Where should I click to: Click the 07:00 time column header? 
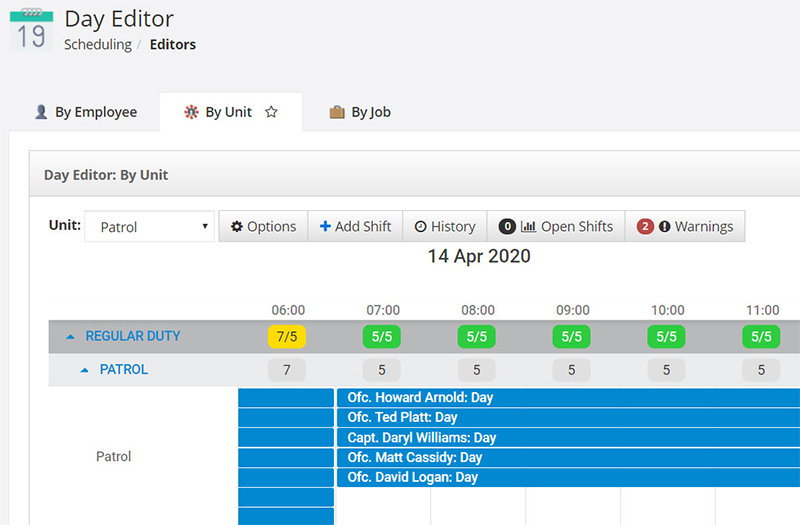point(383,310)
